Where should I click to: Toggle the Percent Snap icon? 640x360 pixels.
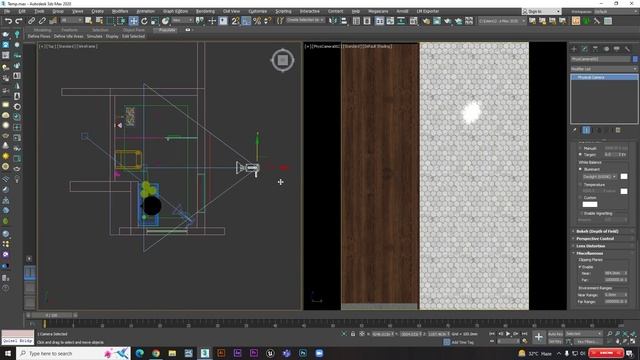point(257,21)
